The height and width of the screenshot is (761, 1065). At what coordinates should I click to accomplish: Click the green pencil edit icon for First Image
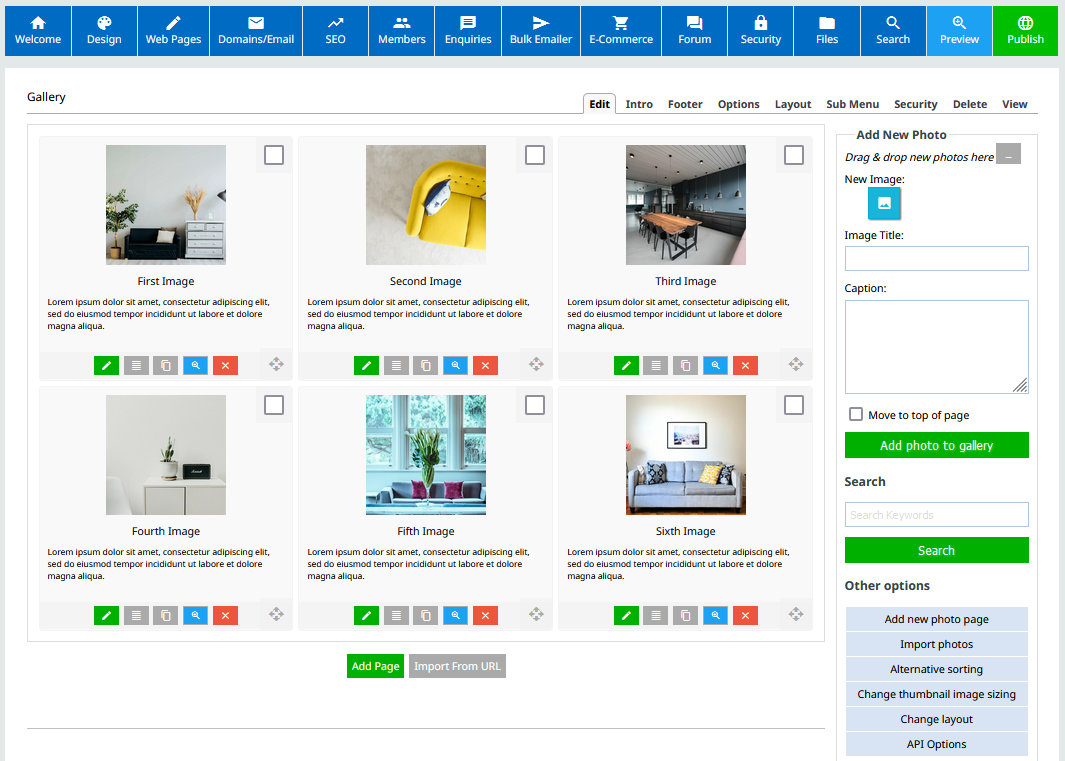(106, 365)
